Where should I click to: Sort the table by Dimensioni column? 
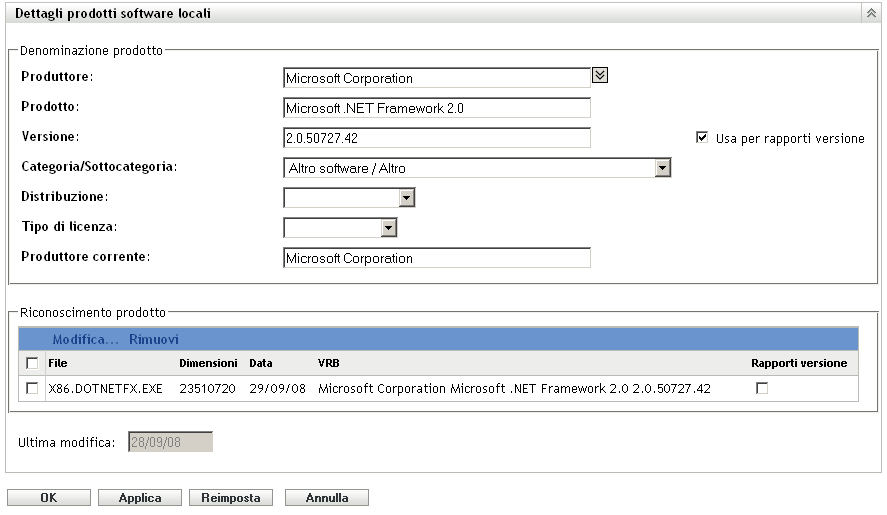(208, 363)
